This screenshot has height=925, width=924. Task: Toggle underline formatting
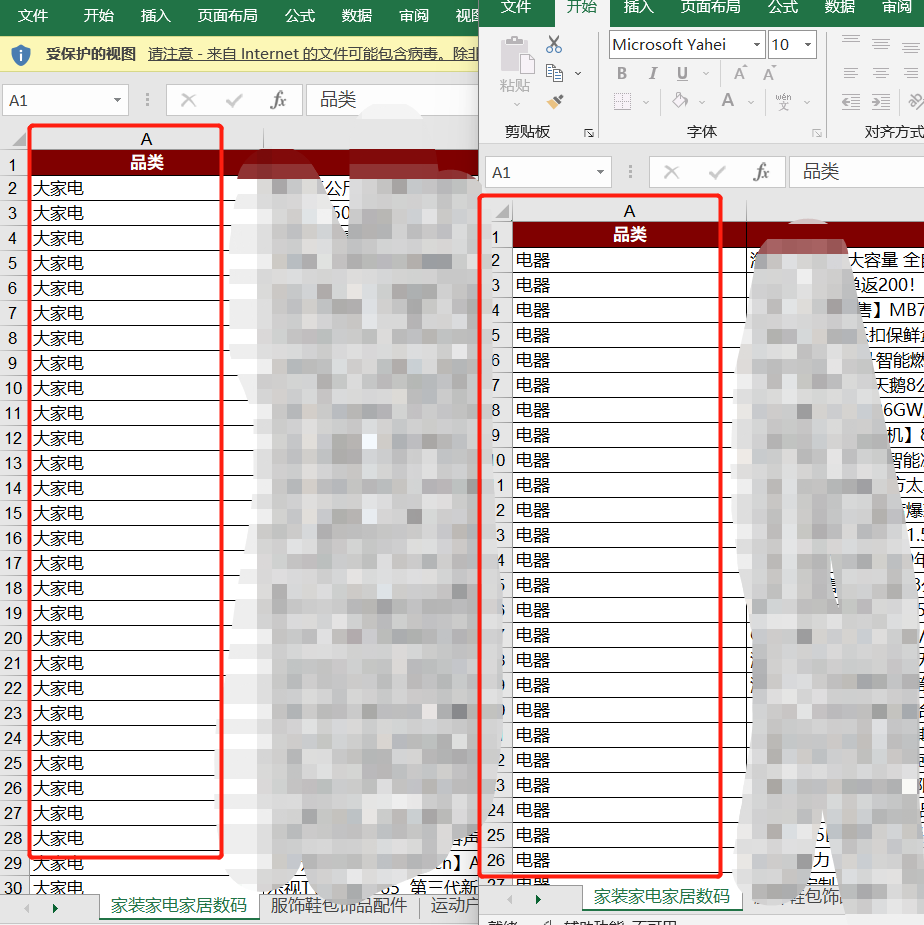pos(680,73)
